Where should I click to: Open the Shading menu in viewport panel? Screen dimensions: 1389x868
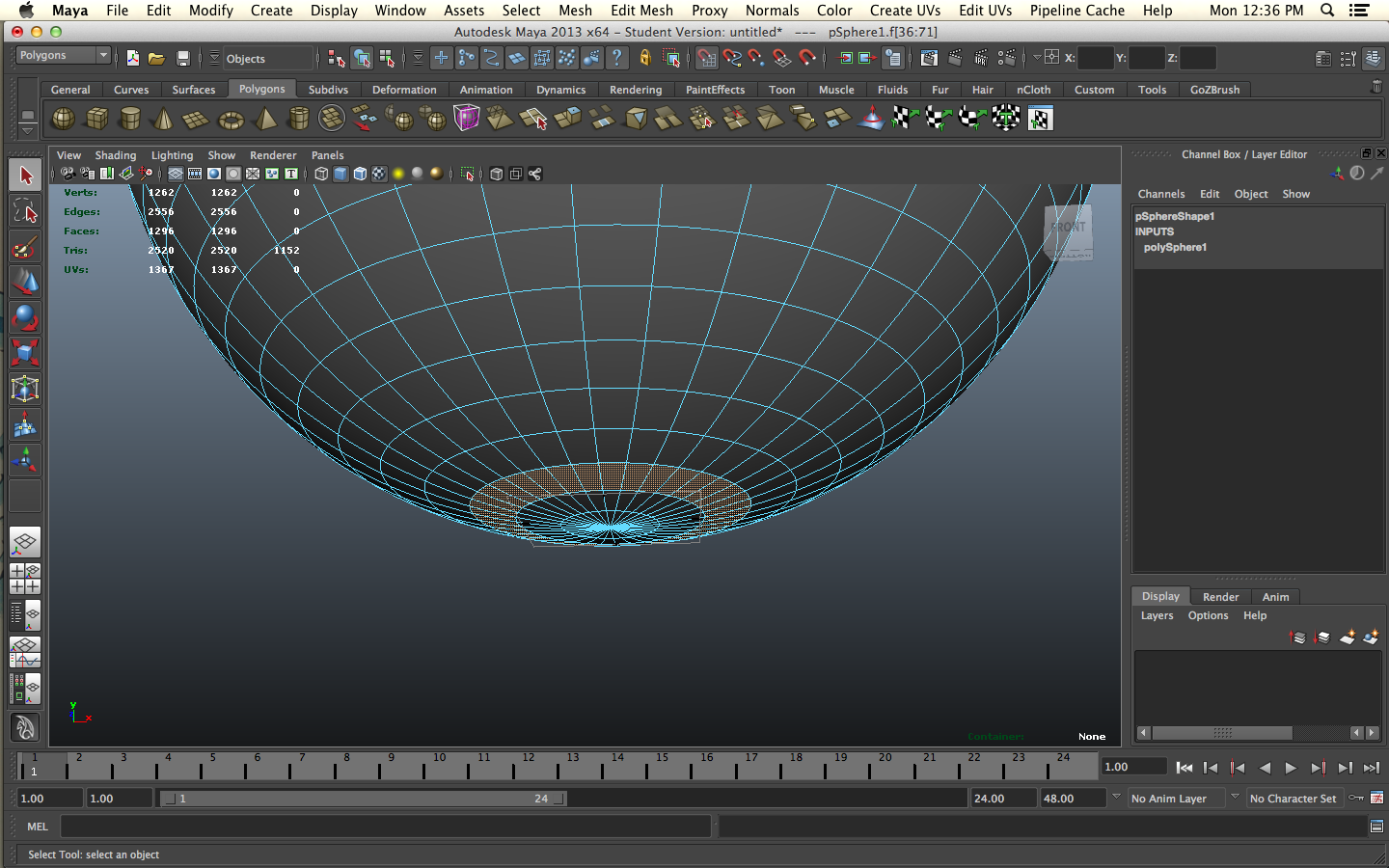pos(115,155)
